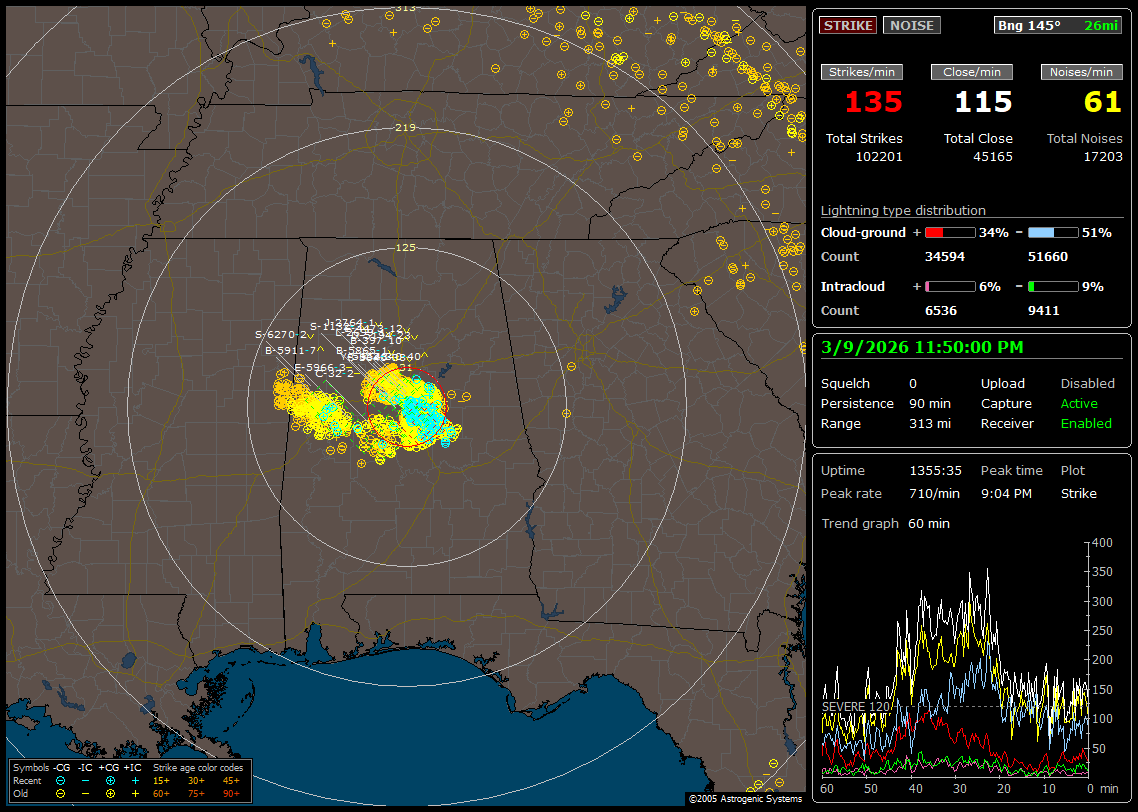Click the recent -CG symbol in the legend
The width and height of the screenshot is (1138, 812).
(x=60, y=780)
